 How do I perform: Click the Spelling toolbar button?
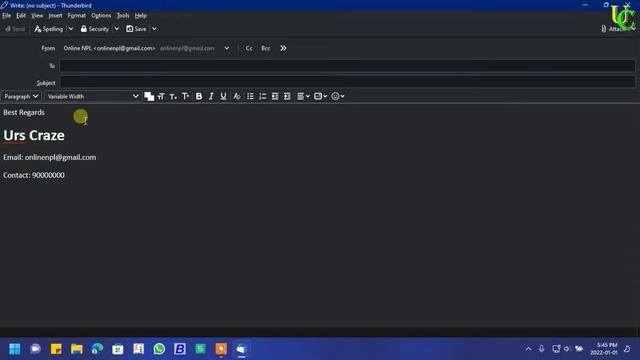tap(49, 29)
